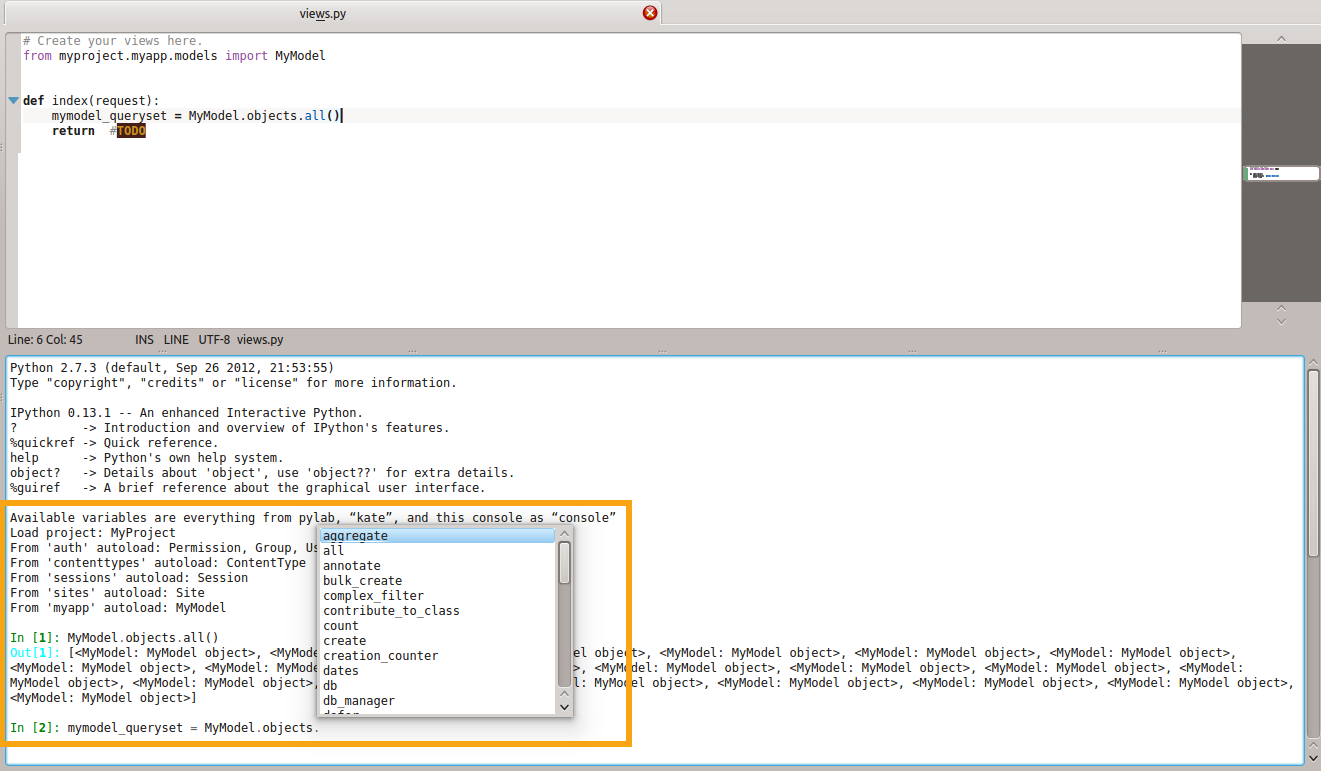Screen dimensions: 1321x771
Task: Click the up arrow just below the minimap
Action: [x=1281, y=308]
